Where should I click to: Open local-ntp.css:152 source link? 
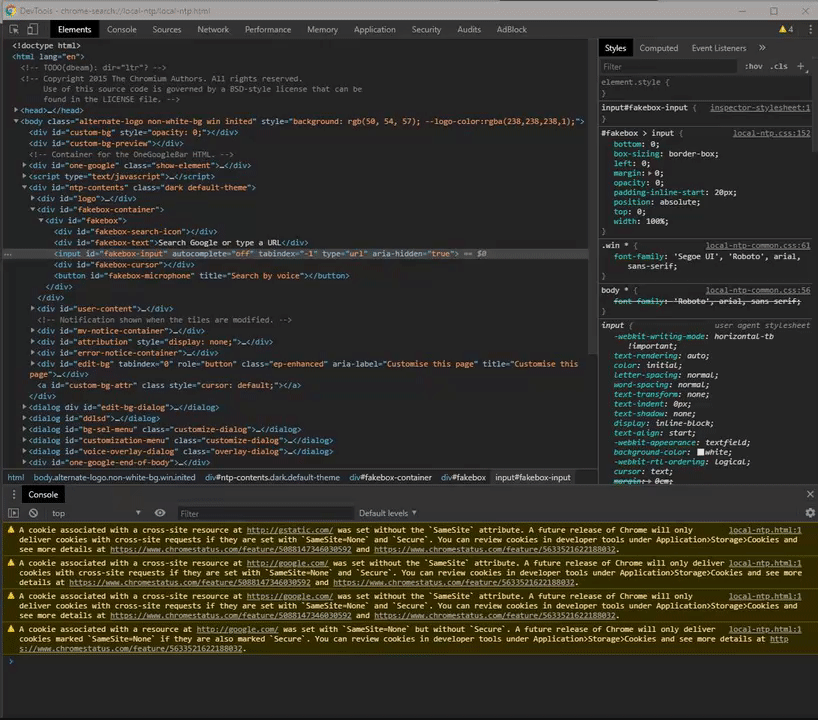770,133
